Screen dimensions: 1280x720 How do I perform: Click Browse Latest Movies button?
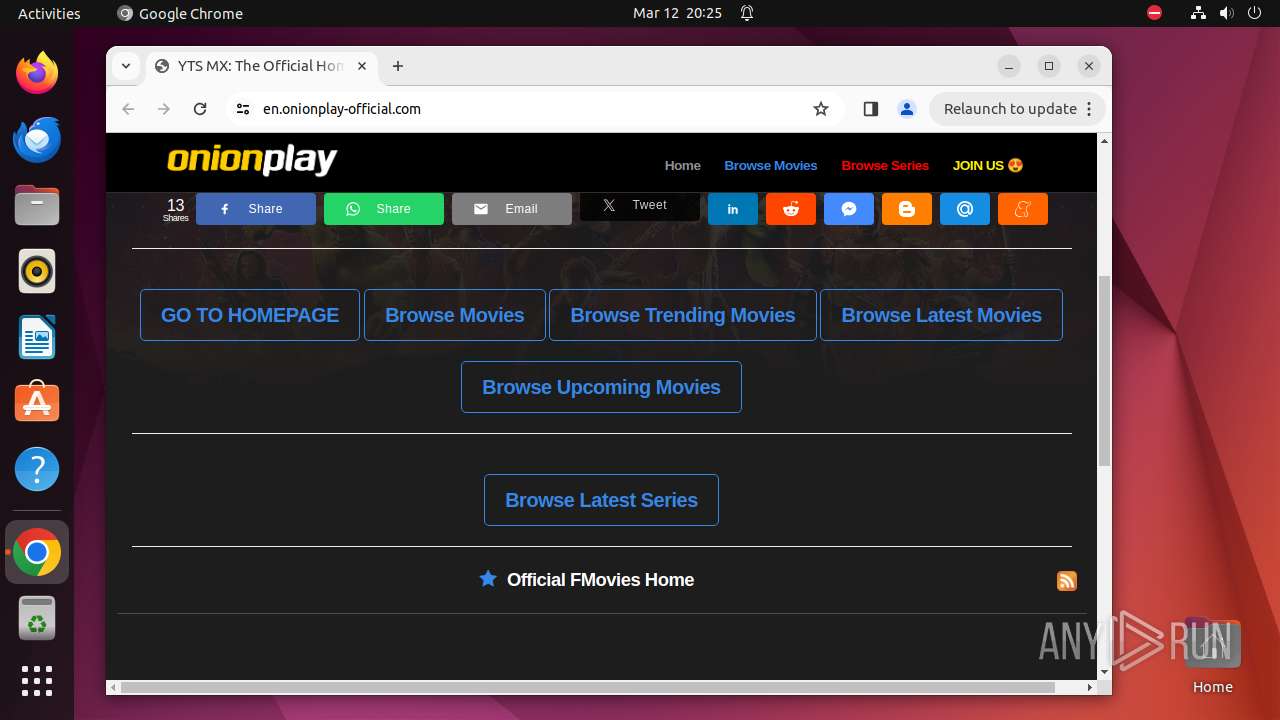pos(941,315)
